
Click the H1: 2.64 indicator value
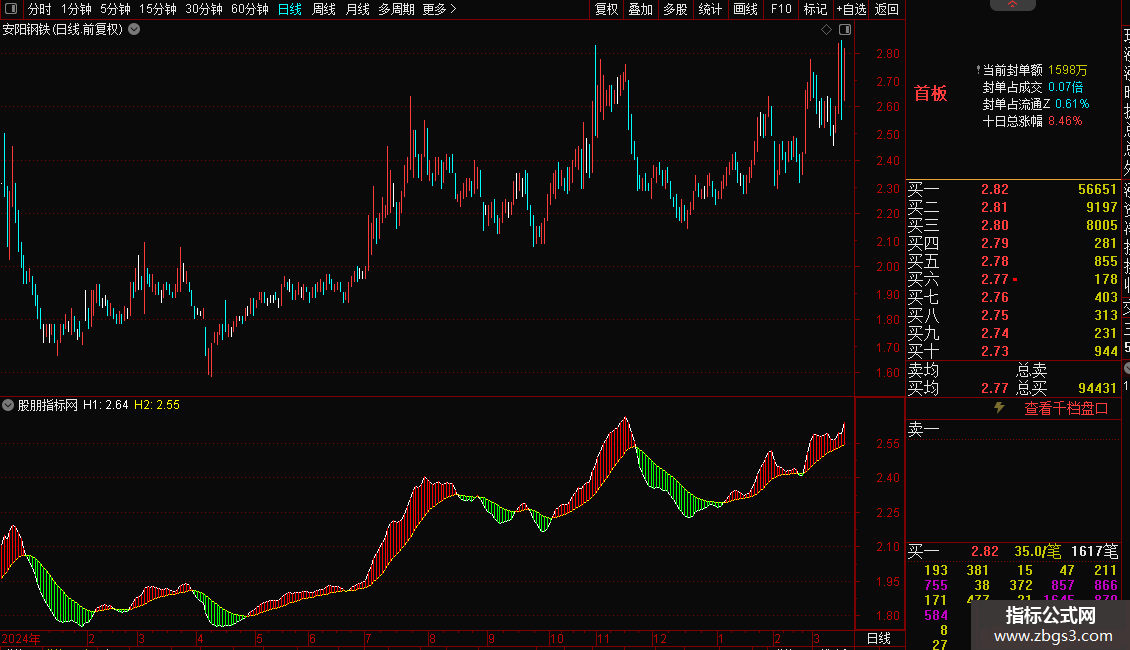[x=105, y=405]
